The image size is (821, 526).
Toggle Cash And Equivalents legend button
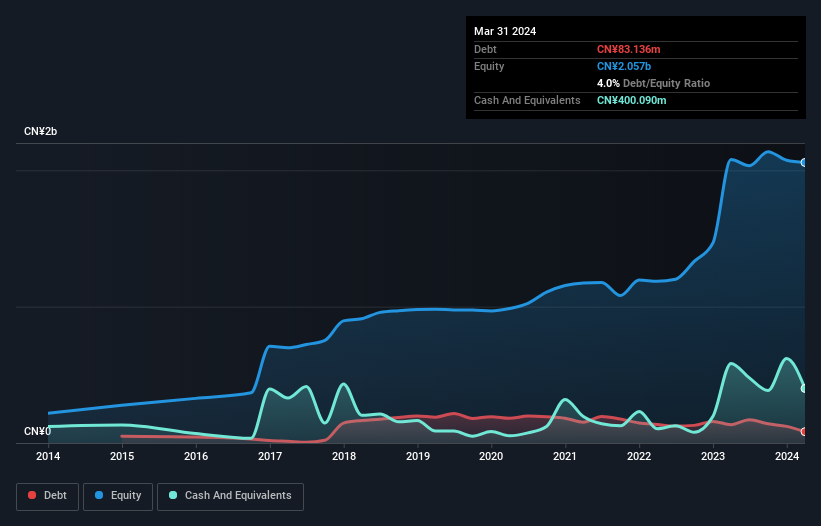point(230,496)
